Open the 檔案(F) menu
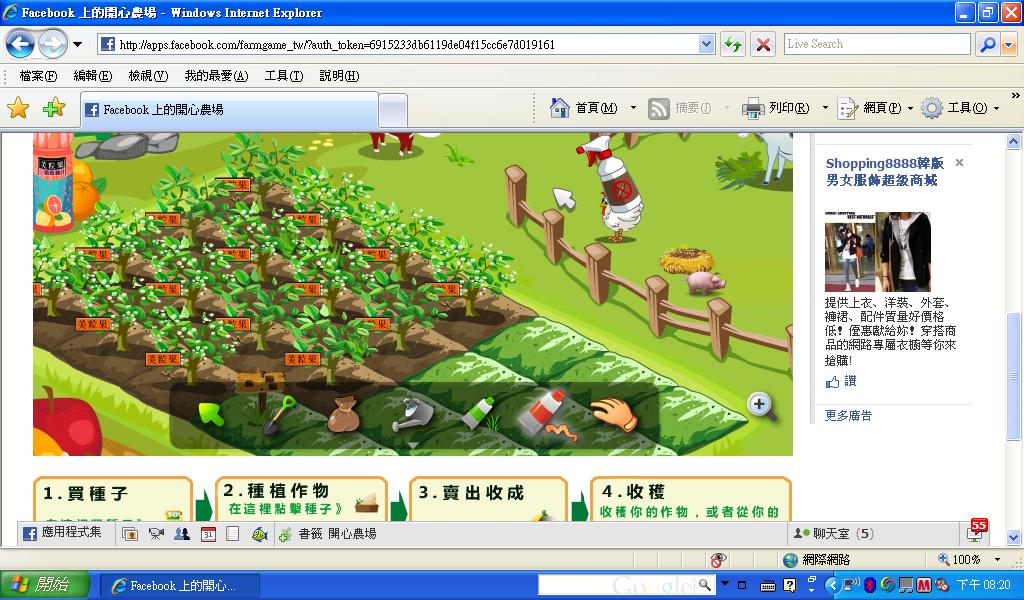Image resolution: width=1024 pixels, height=600 pixels. pos(38,76)
